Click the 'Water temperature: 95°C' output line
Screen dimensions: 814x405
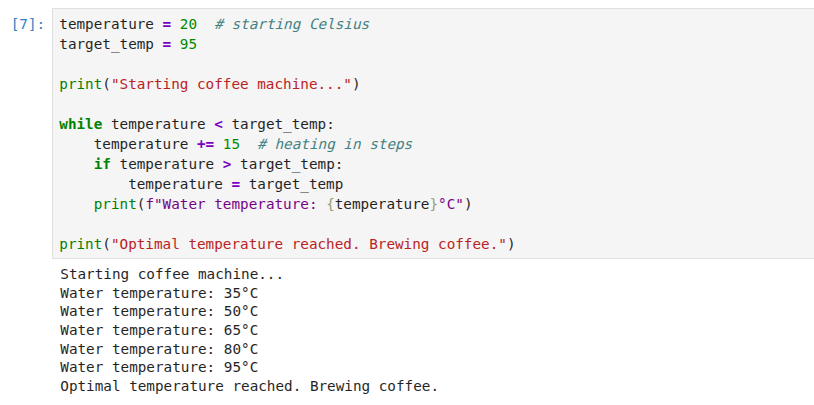point(159,368)
